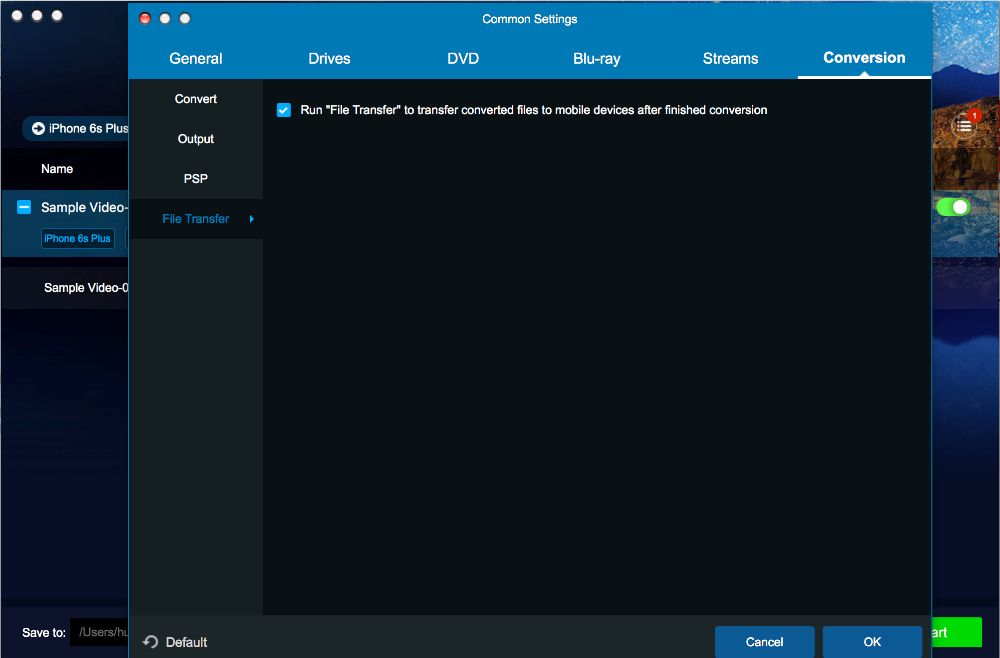This screenshot has width=1000, height=658.
Task: Click the Save to path field
Action: click(x=99, y=632)
